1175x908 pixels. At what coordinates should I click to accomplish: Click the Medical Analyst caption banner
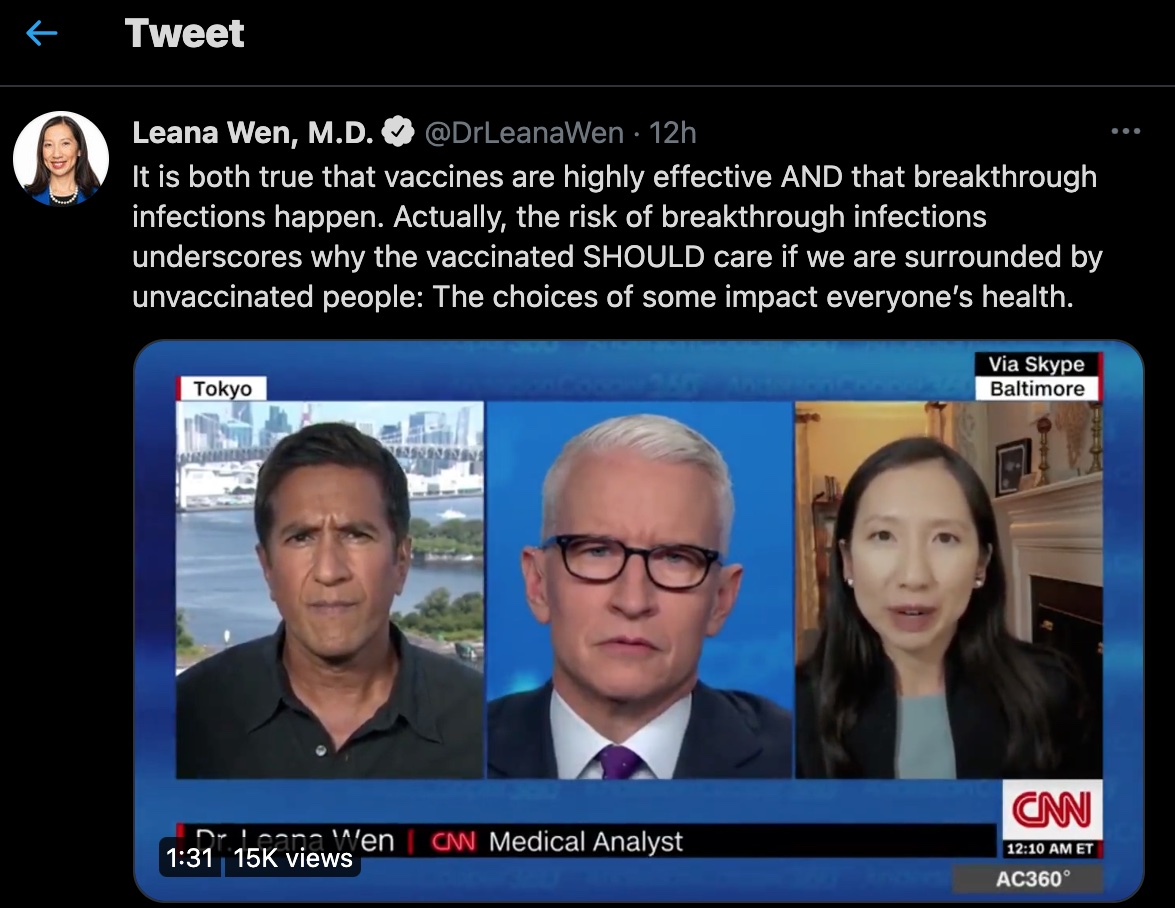pos(587,841)
